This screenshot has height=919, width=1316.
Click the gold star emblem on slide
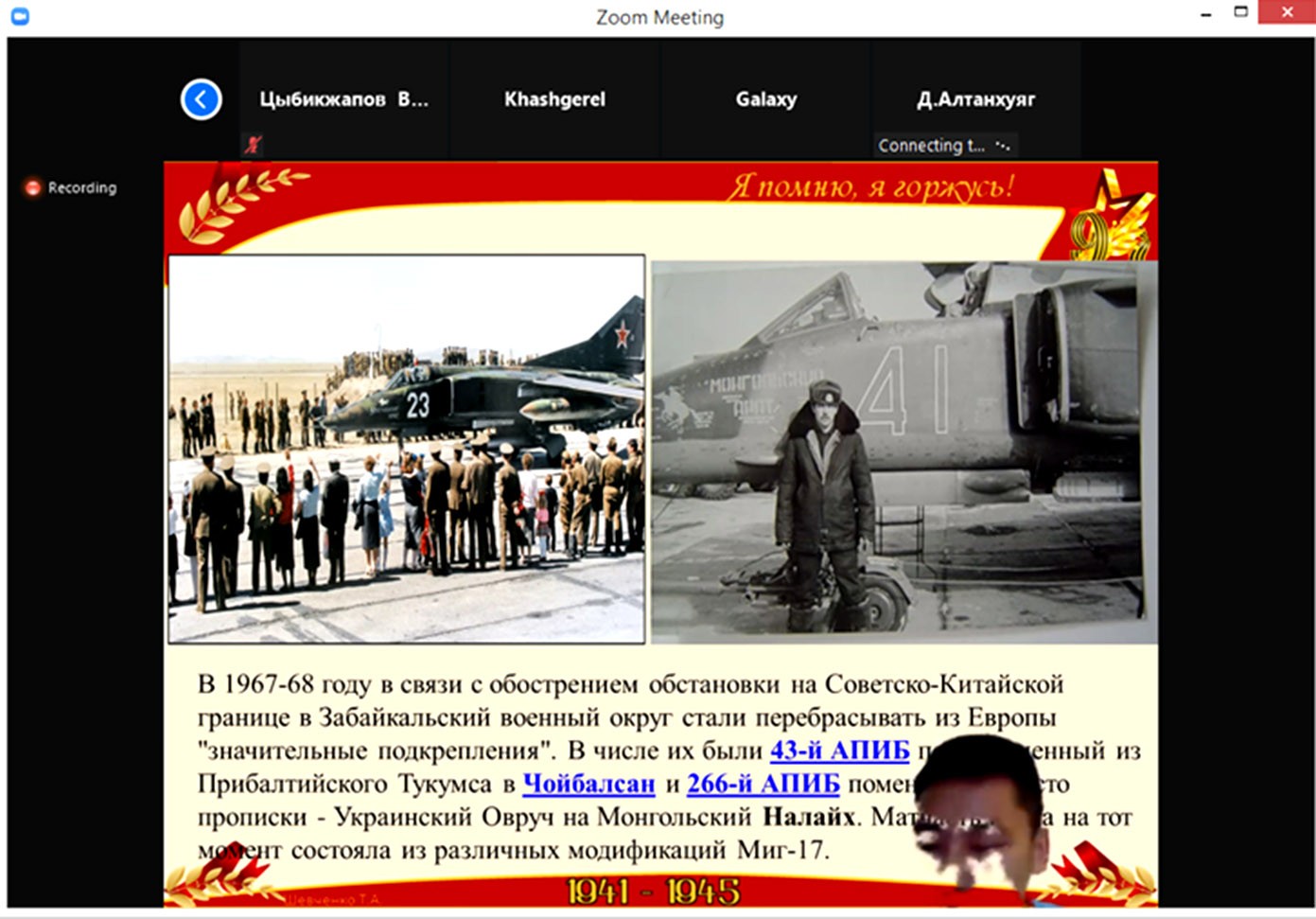pyautogui.click(x=1113, y=216)
